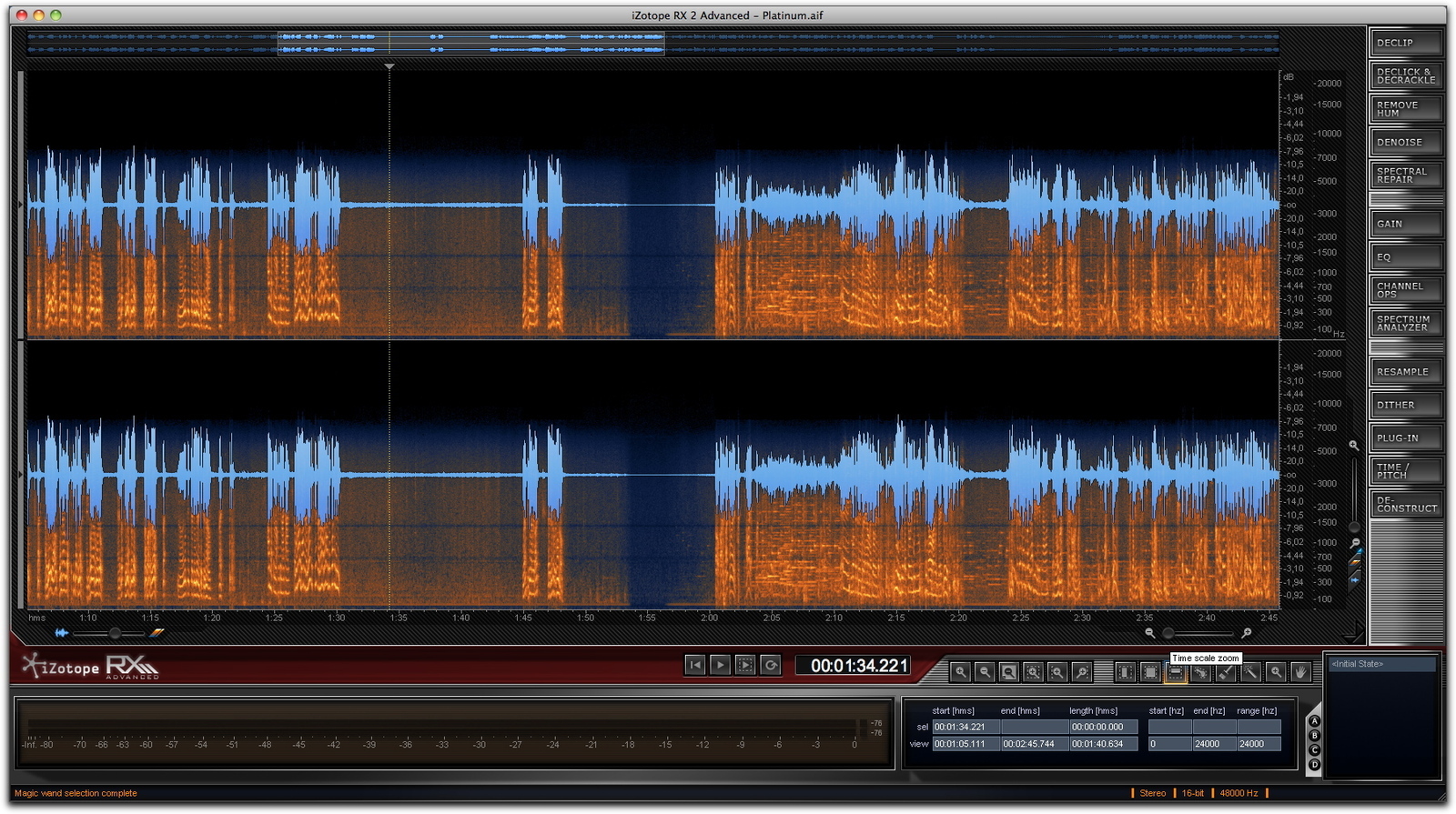Click the playhead marker triangle atop spectrogram
1456x814 pixels.
389,66
